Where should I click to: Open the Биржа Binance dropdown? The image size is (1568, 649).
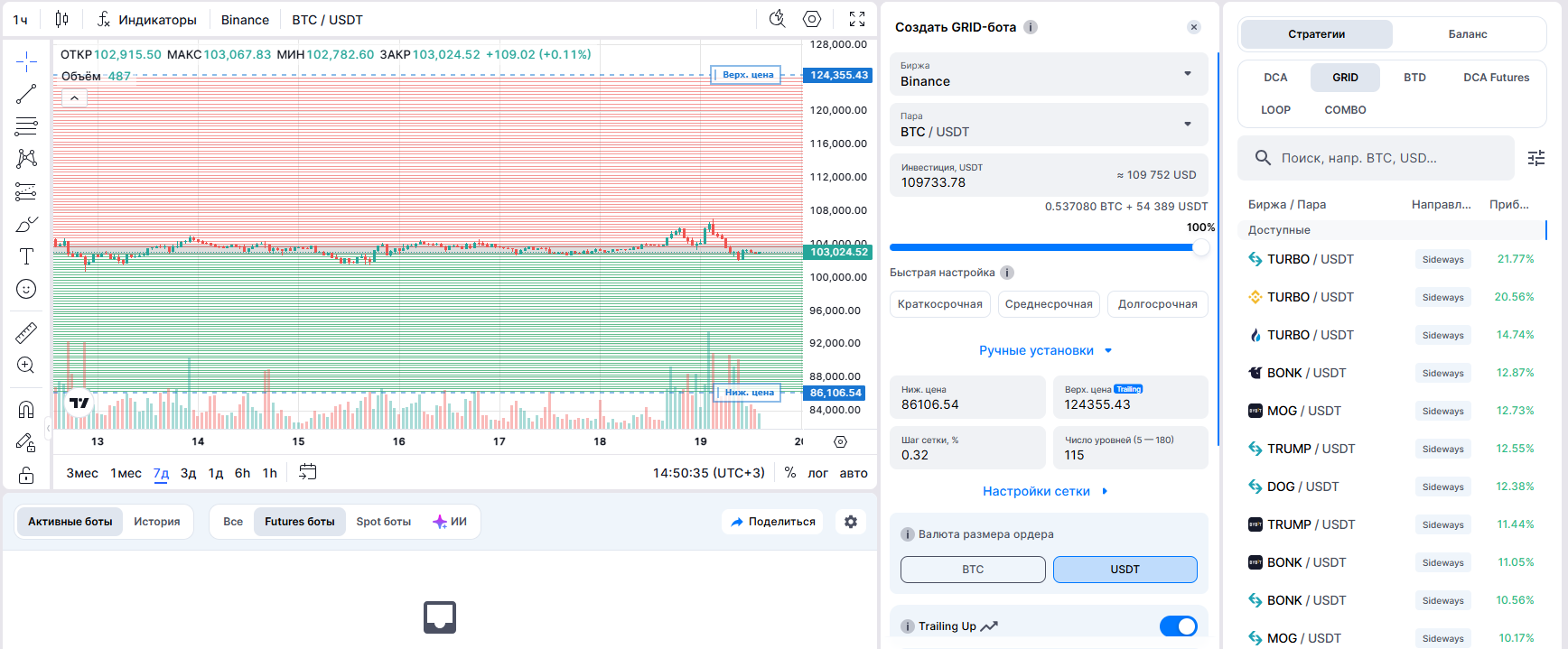tap(1049, 74)
